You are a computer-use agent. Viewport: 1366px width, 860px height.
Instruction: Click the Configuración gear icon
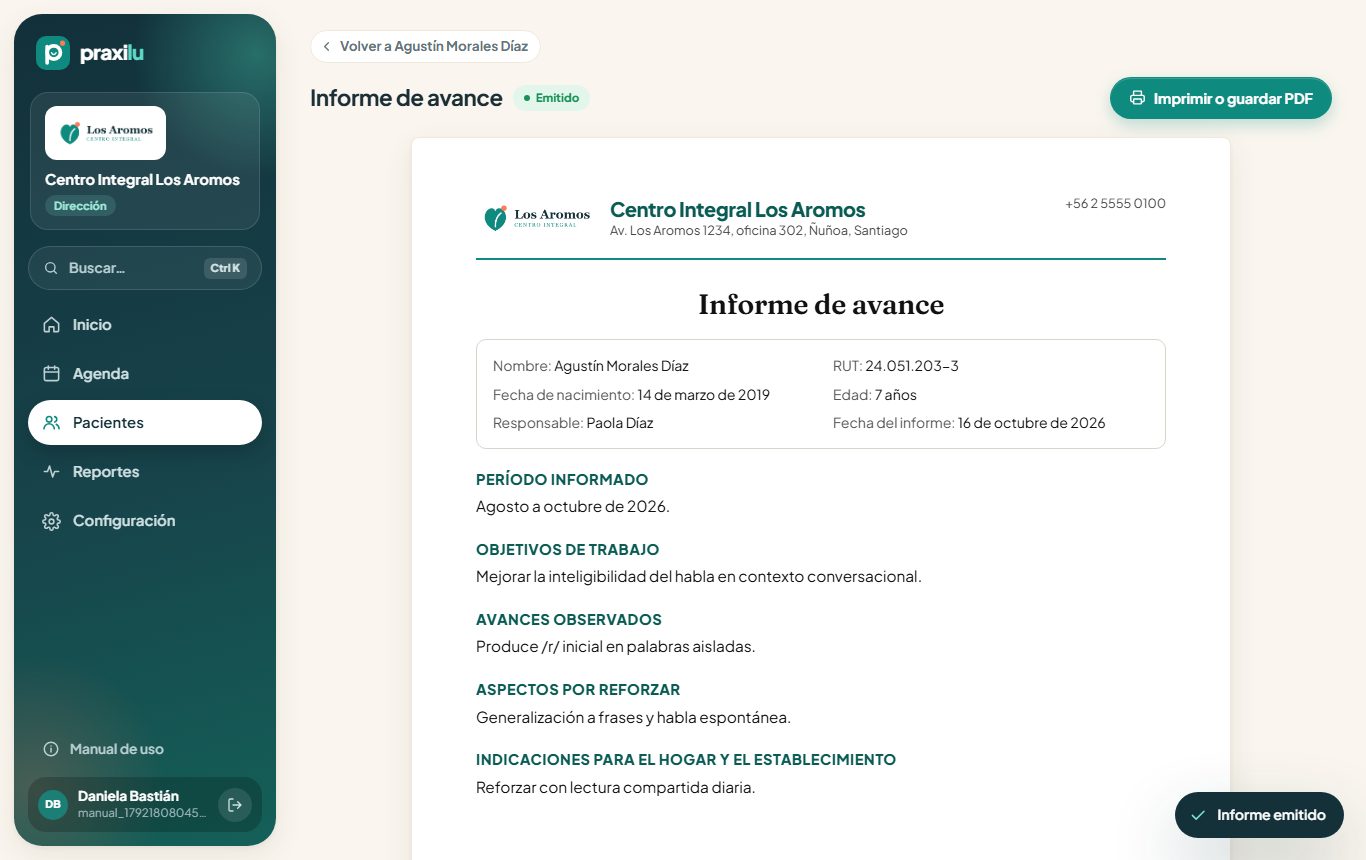[x=51, y=521]
